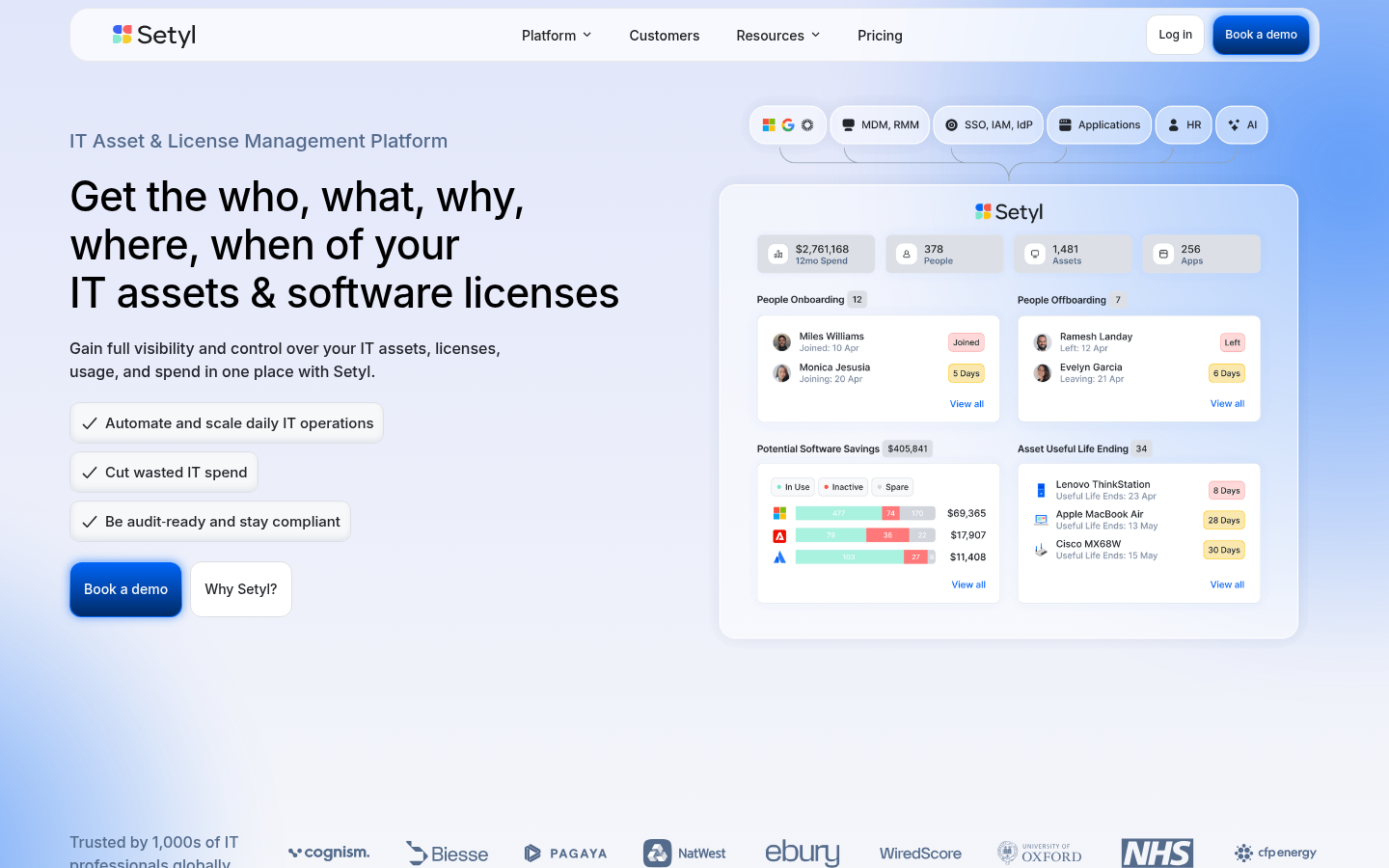This screenshot has width=1389, height=868.
Task: Click the WiredScore logo
Action: pyautogui.click(x=920, y=854)
